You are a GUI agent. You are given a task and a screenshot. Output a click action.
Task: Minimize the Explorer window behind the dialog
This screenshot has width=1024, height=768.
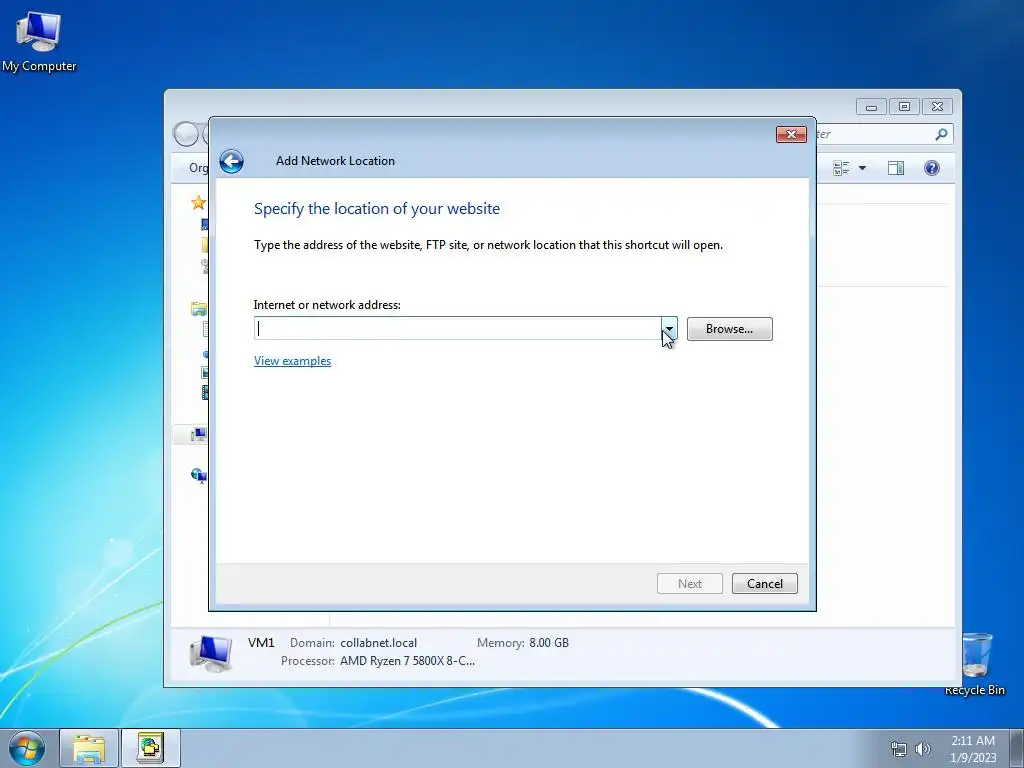click(871, 106)
